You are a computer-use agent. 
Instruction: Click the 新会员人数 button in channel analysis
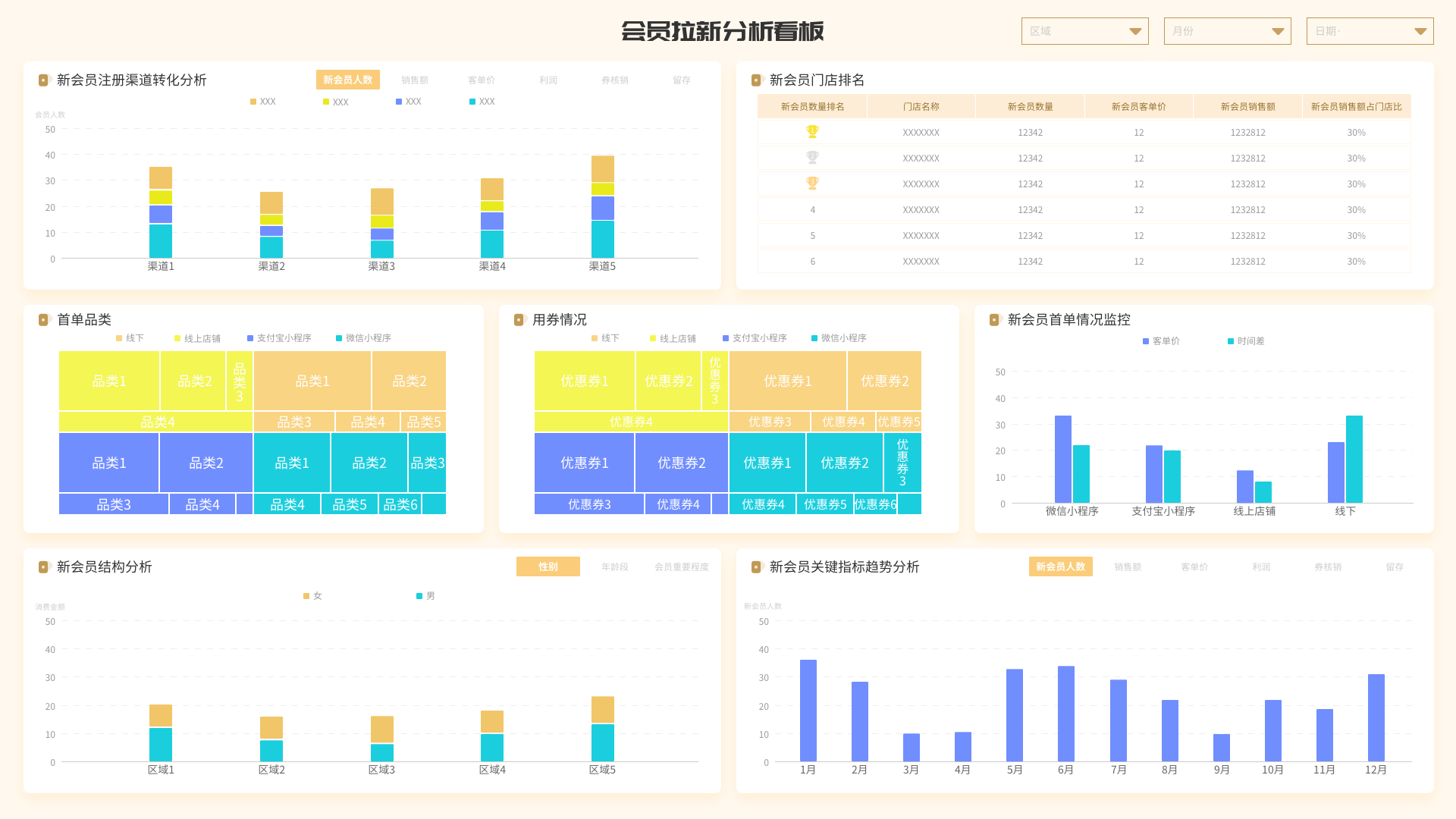pos(348,79)
